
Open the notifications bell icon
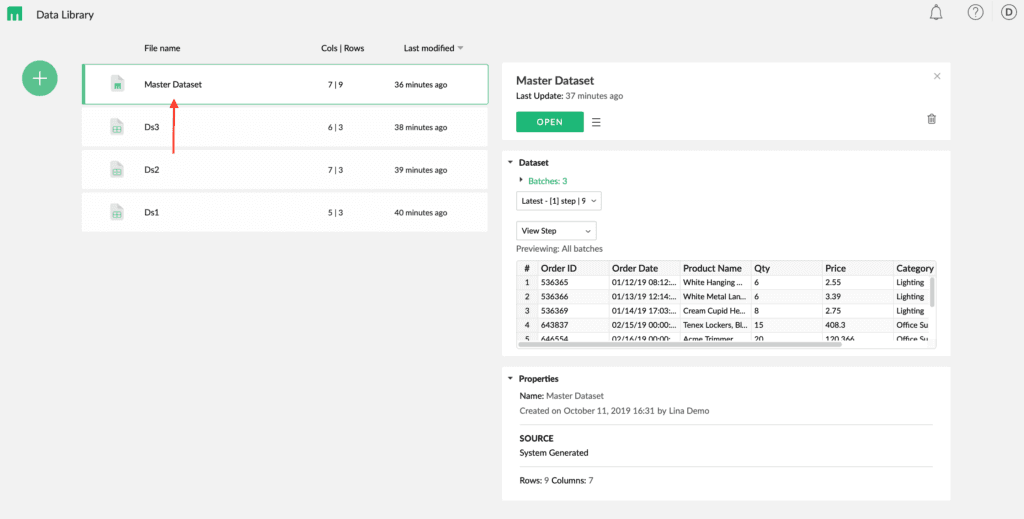tap(936, 12)
